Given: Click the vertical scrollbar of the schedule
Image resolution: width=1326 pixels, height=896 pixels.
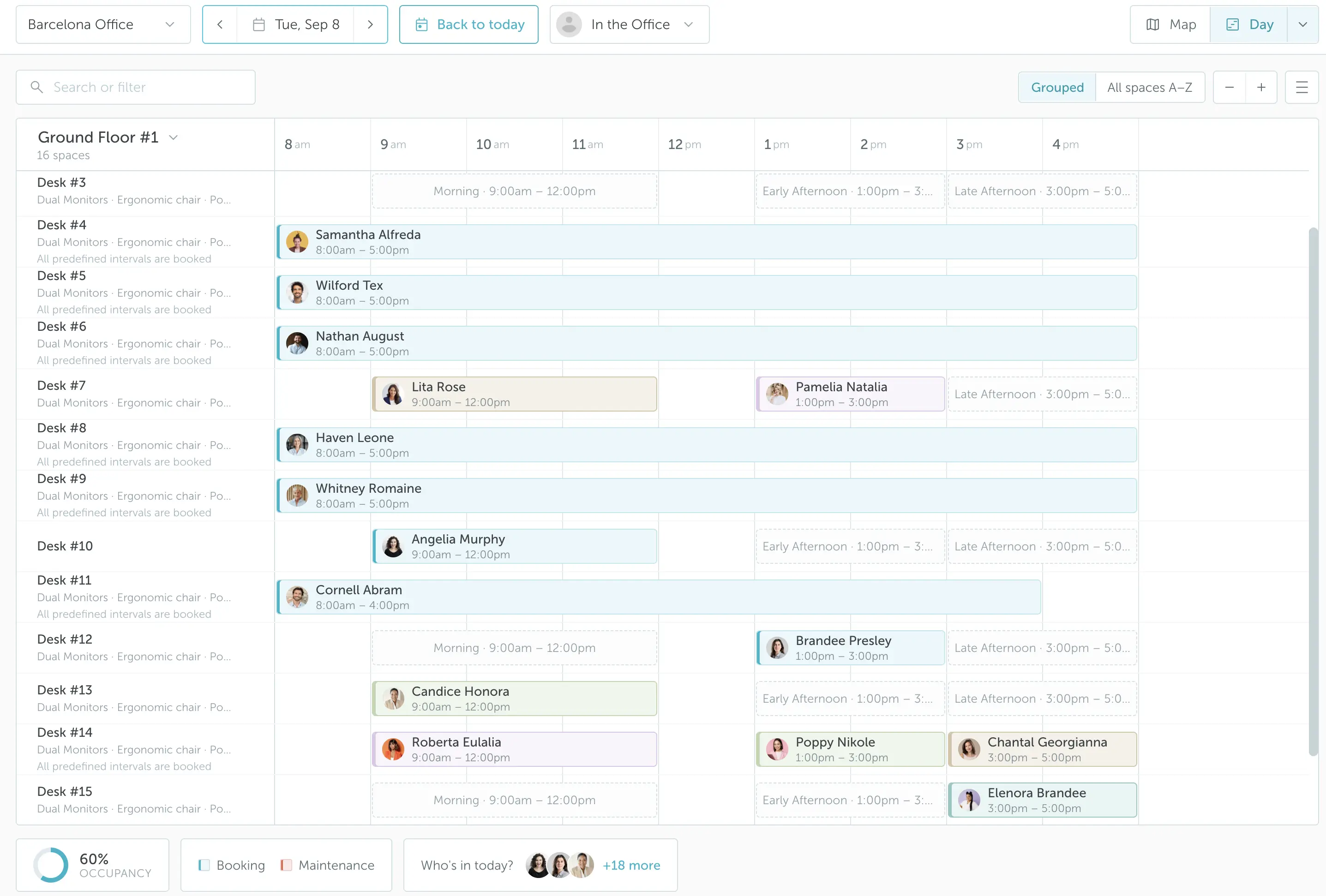Looking at the screenshot, I should pos(1313,492).
